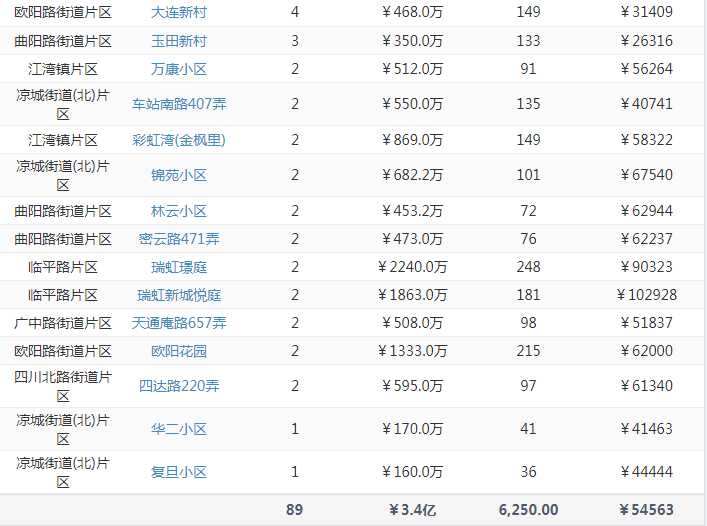
Task: Open the 华二小区 community link
Action: (179, 429)
